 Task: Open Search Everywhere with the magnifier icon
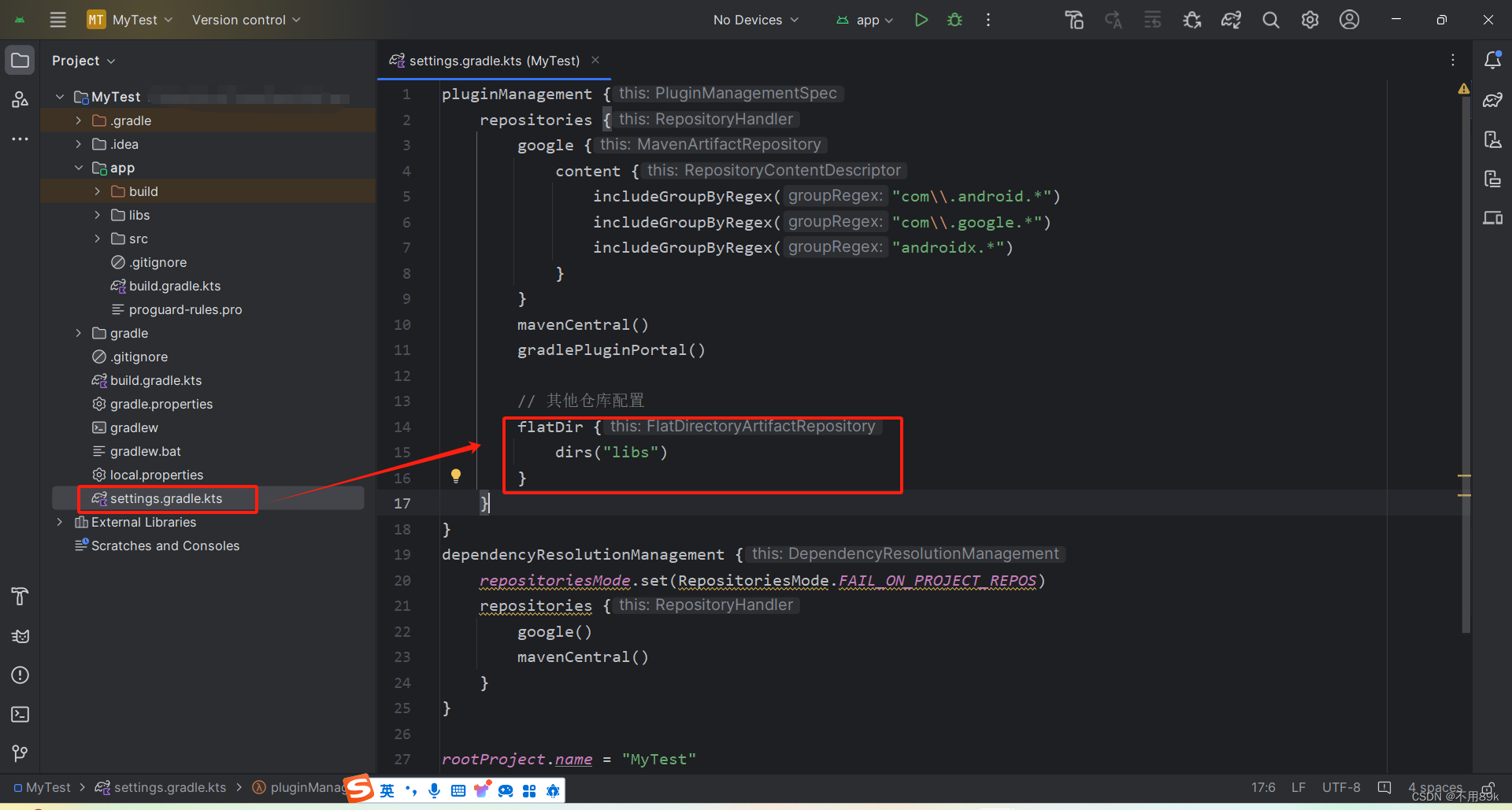click(x=1270, y=20)
